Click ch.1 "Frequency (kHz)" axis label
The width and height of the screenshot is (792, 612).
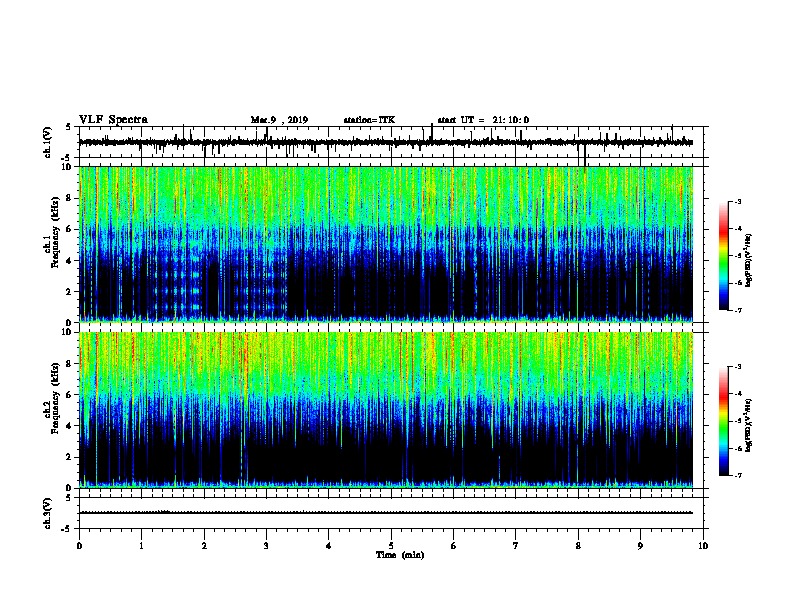tap(55, 233)
